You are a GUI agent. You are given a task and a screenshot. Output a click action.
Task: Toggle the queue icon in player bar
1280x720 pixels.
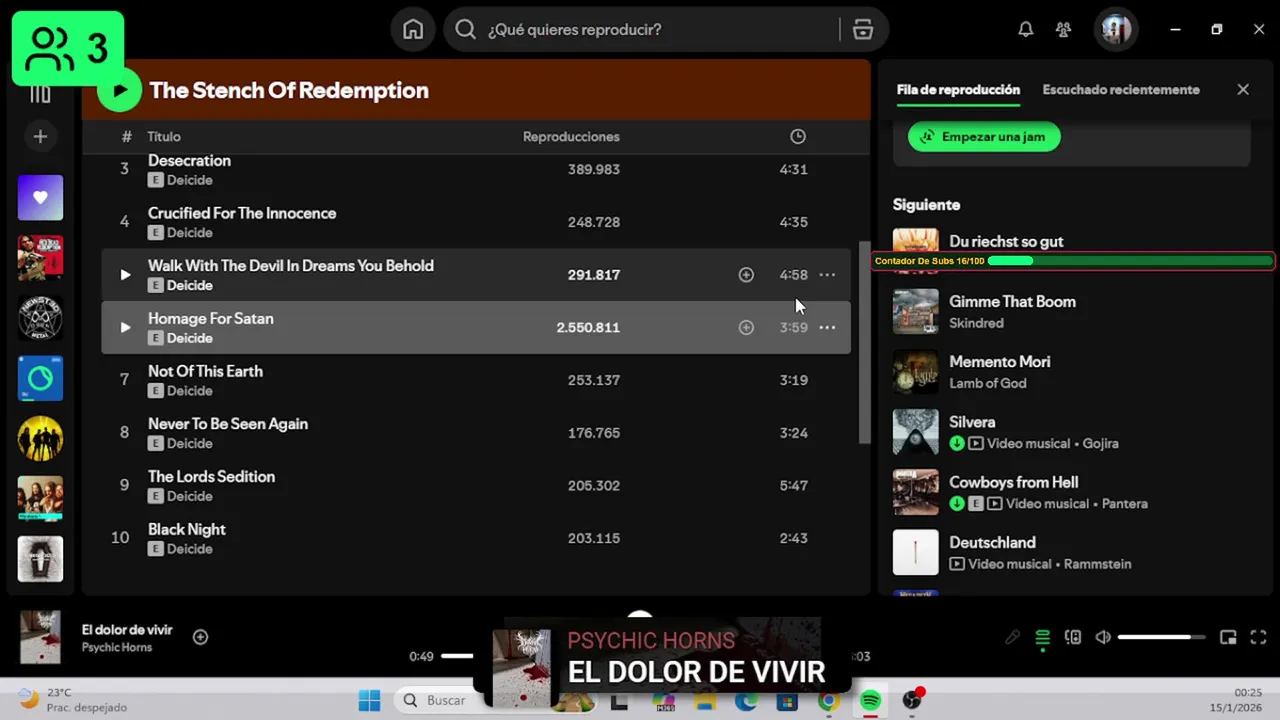pyautogui.click(x=1043, y=637)
